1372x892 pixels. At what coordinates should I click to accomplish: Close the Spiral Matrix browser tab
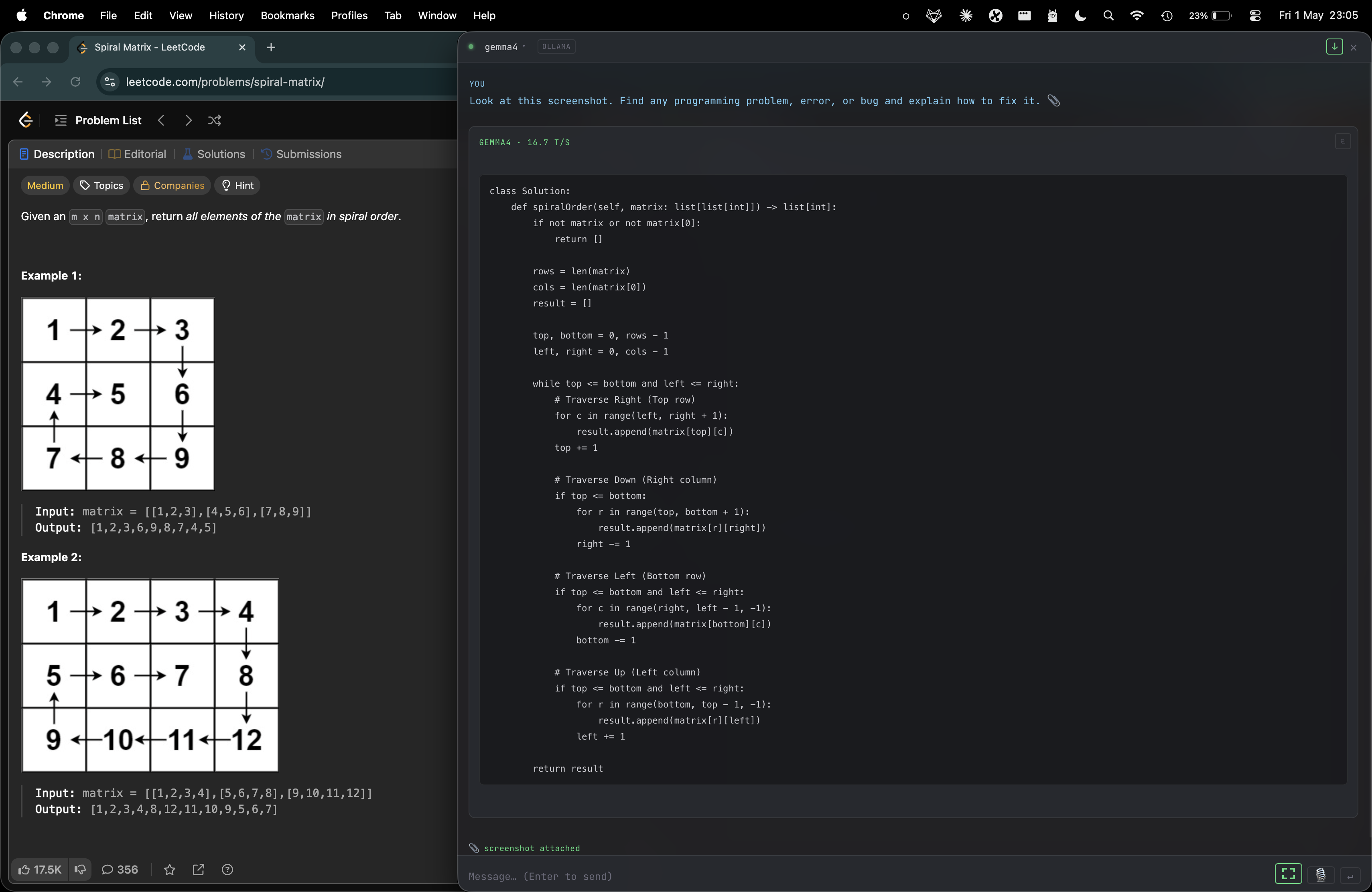242,47
